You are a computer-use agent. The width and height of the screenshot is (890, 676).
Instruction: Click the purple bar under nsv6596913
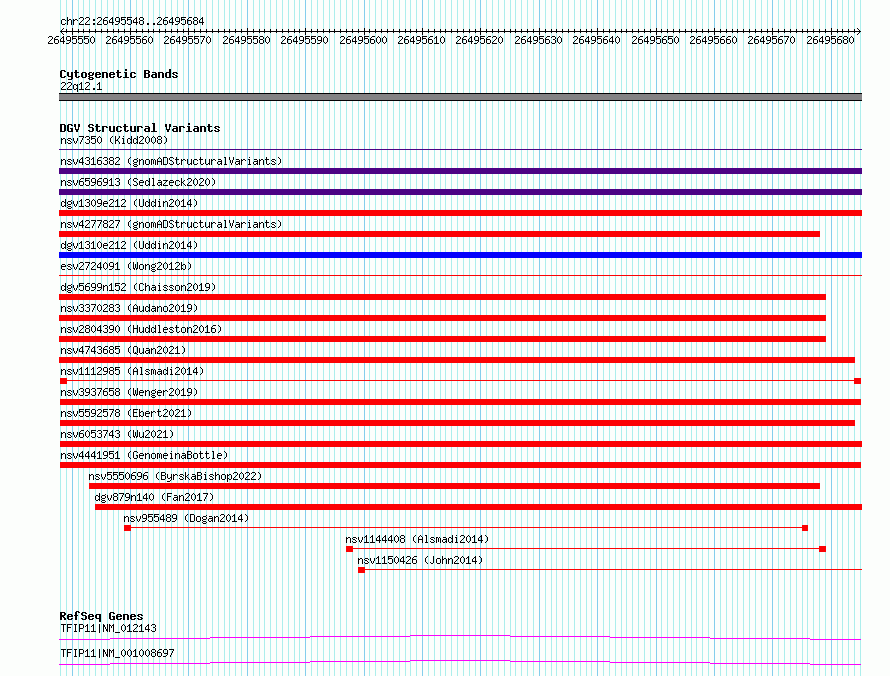pos(460,192)
